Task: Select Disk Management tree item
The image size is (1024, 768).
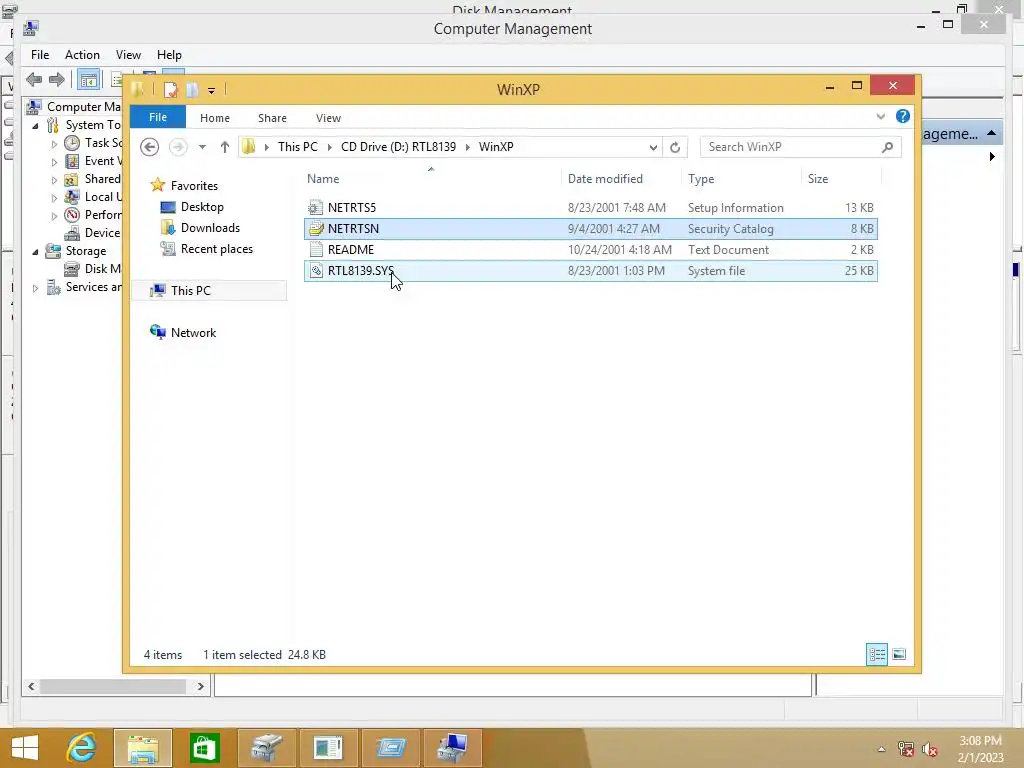Action: (x=92, y=268)
